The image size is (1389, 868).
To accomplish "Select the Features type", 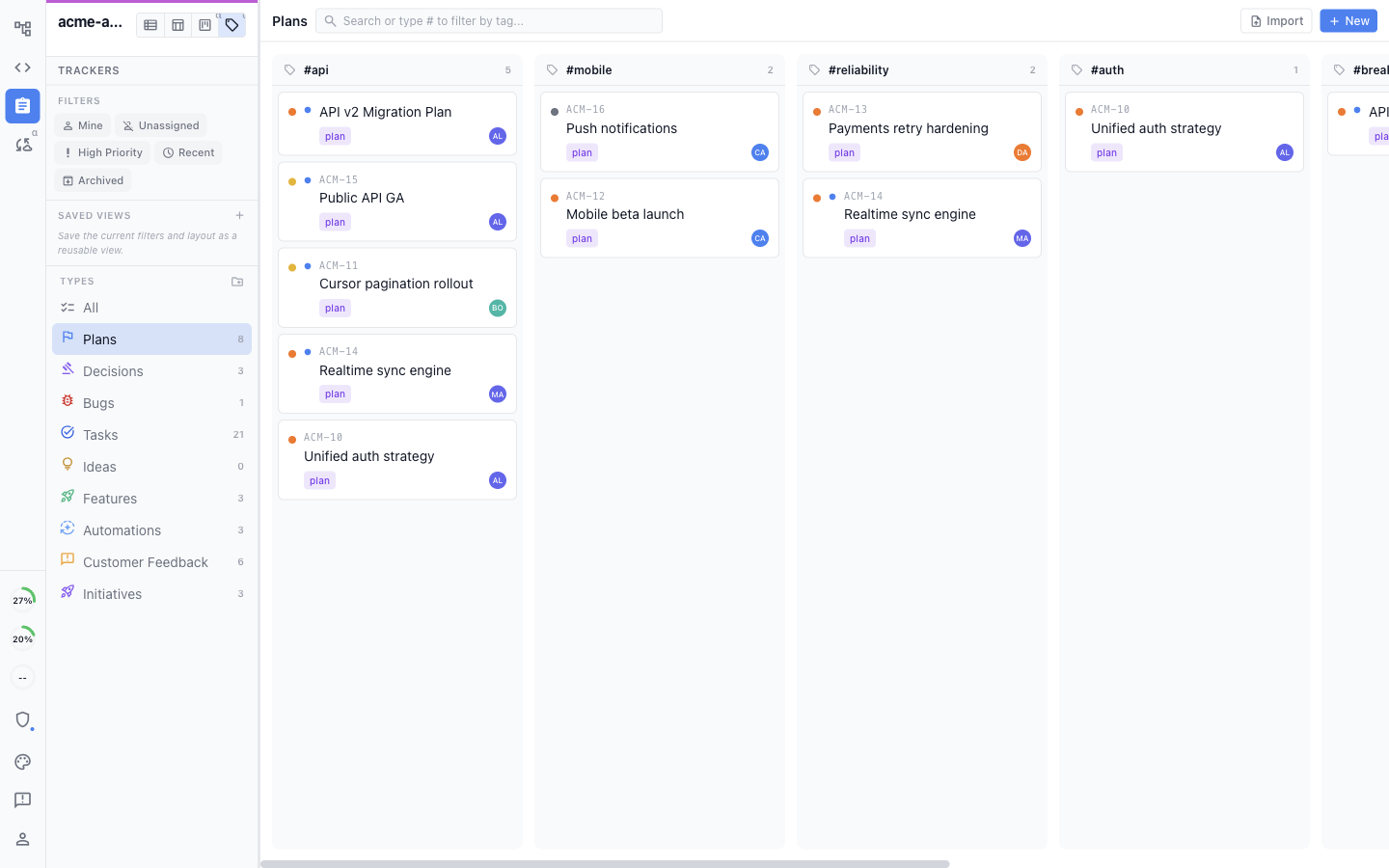I will 151,499.
